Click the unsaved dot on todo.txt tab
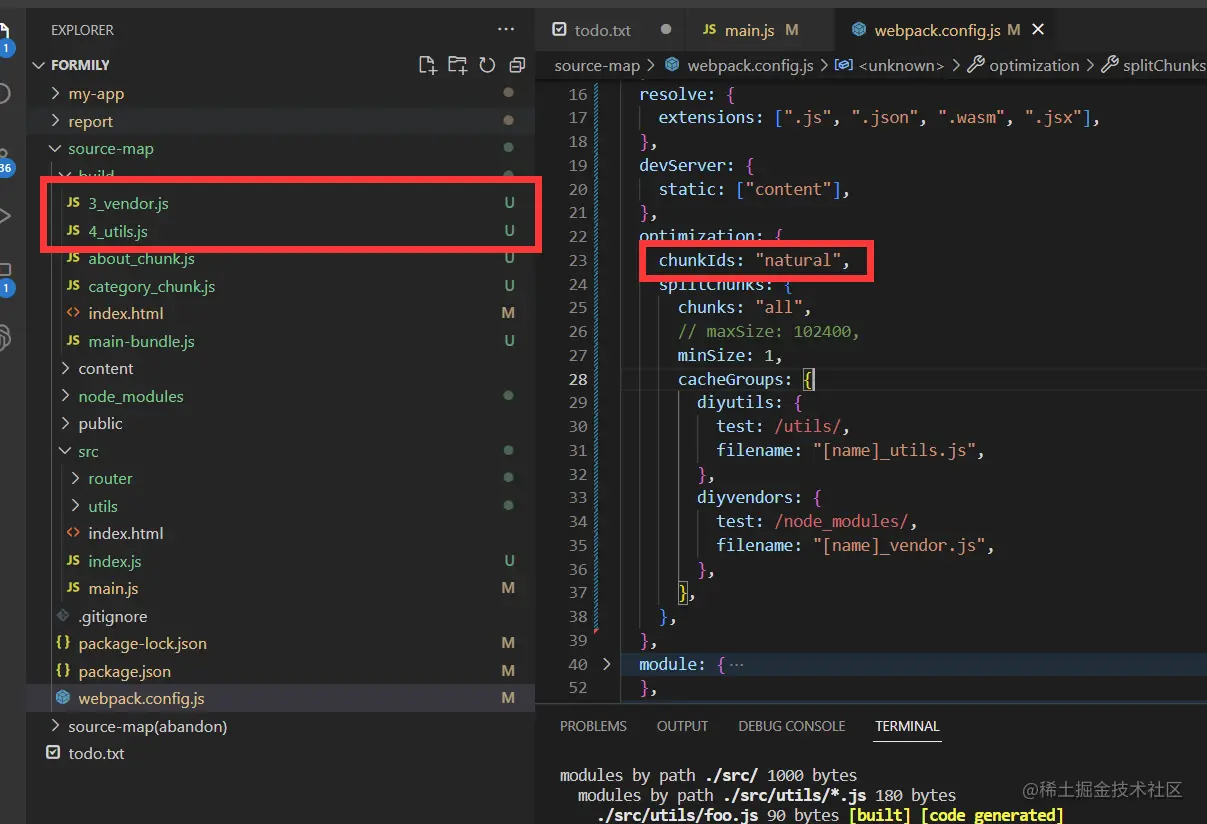Viewport: 1207px width, 824px height. pos(666,30)
